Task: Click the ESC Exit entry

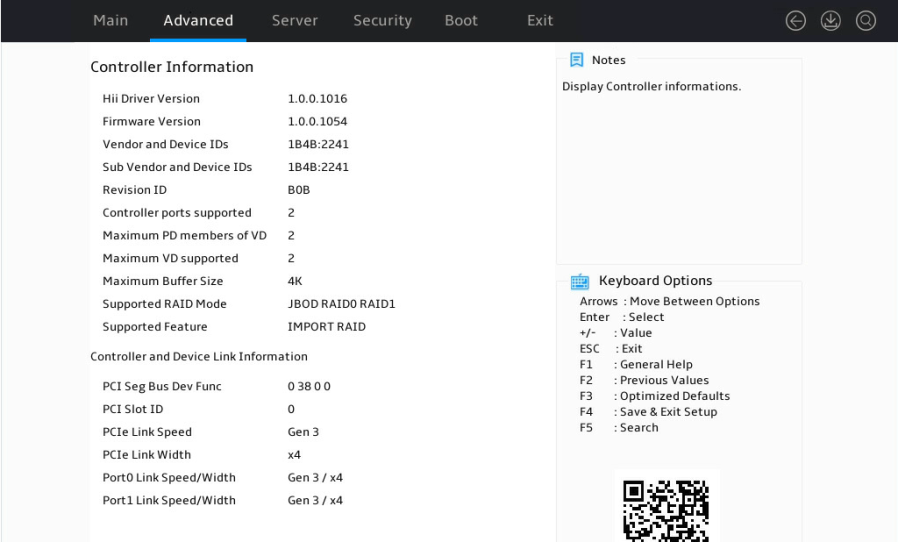Action: coord(611,349)
